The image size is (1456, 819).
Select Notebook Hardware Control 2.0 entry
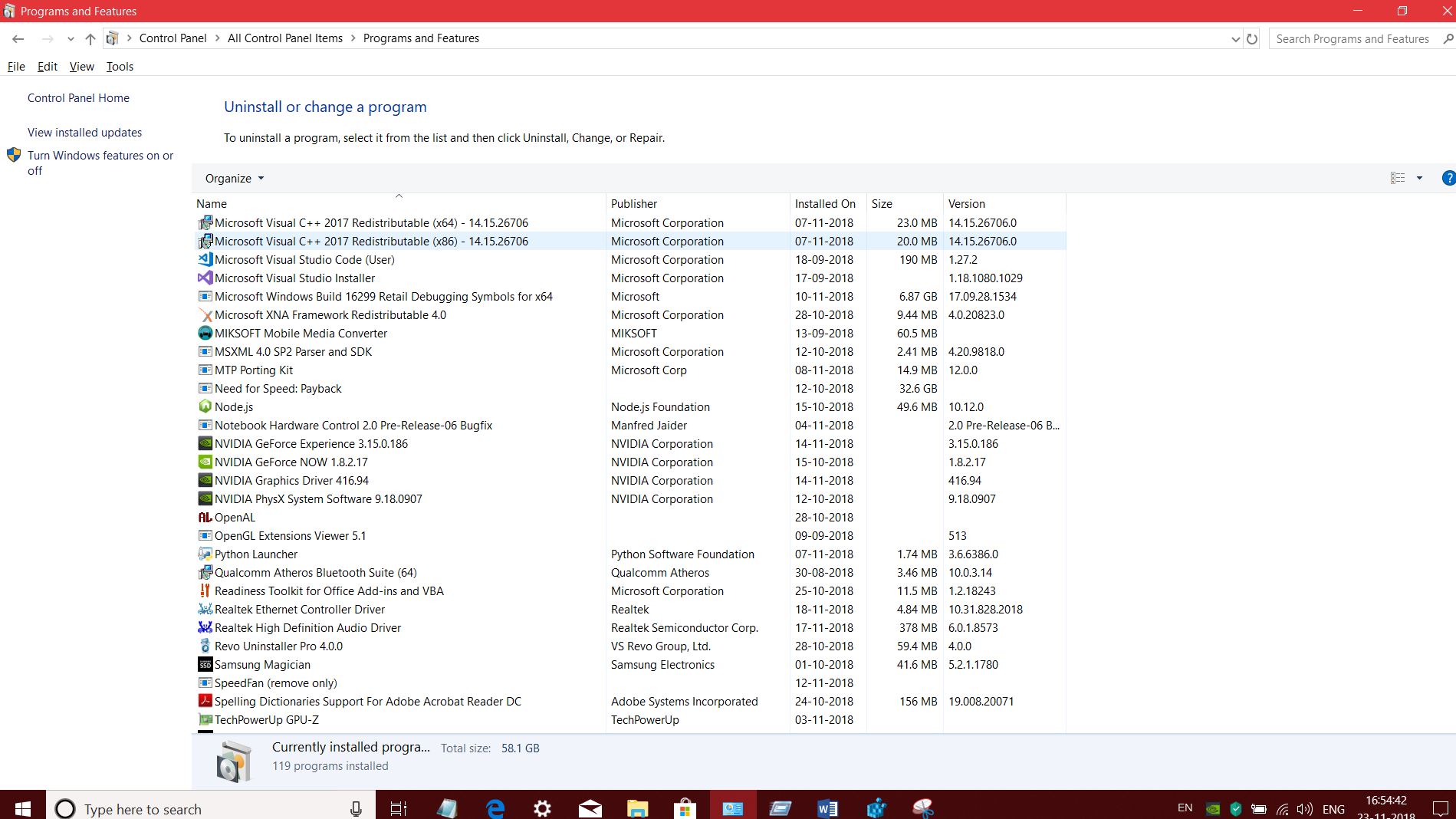[x=629, y=425]
